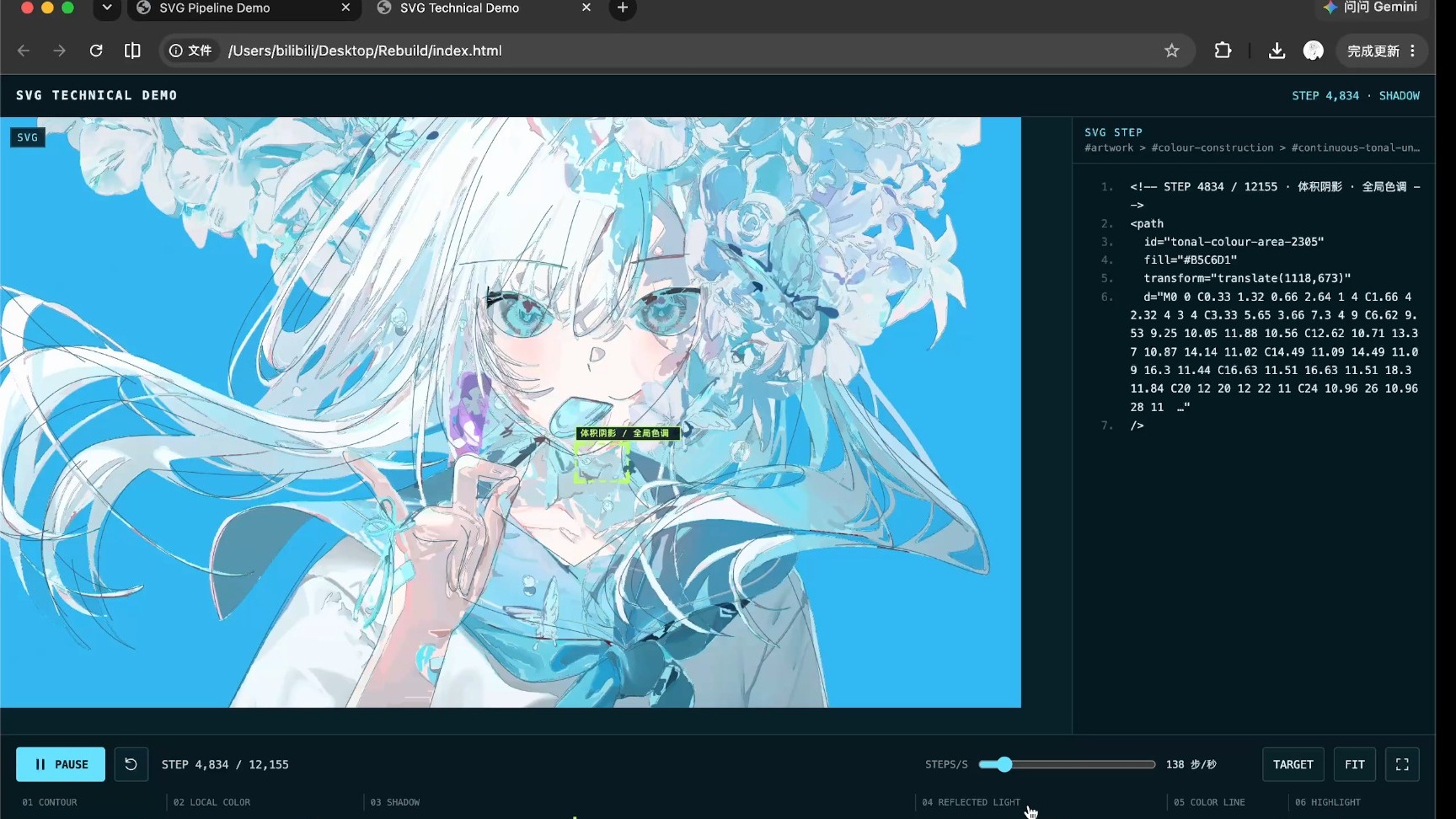The width and height of the screenshot is (1456, 819).
Task: Open the Extensions puzzle icon
Action: (1223, 51)
